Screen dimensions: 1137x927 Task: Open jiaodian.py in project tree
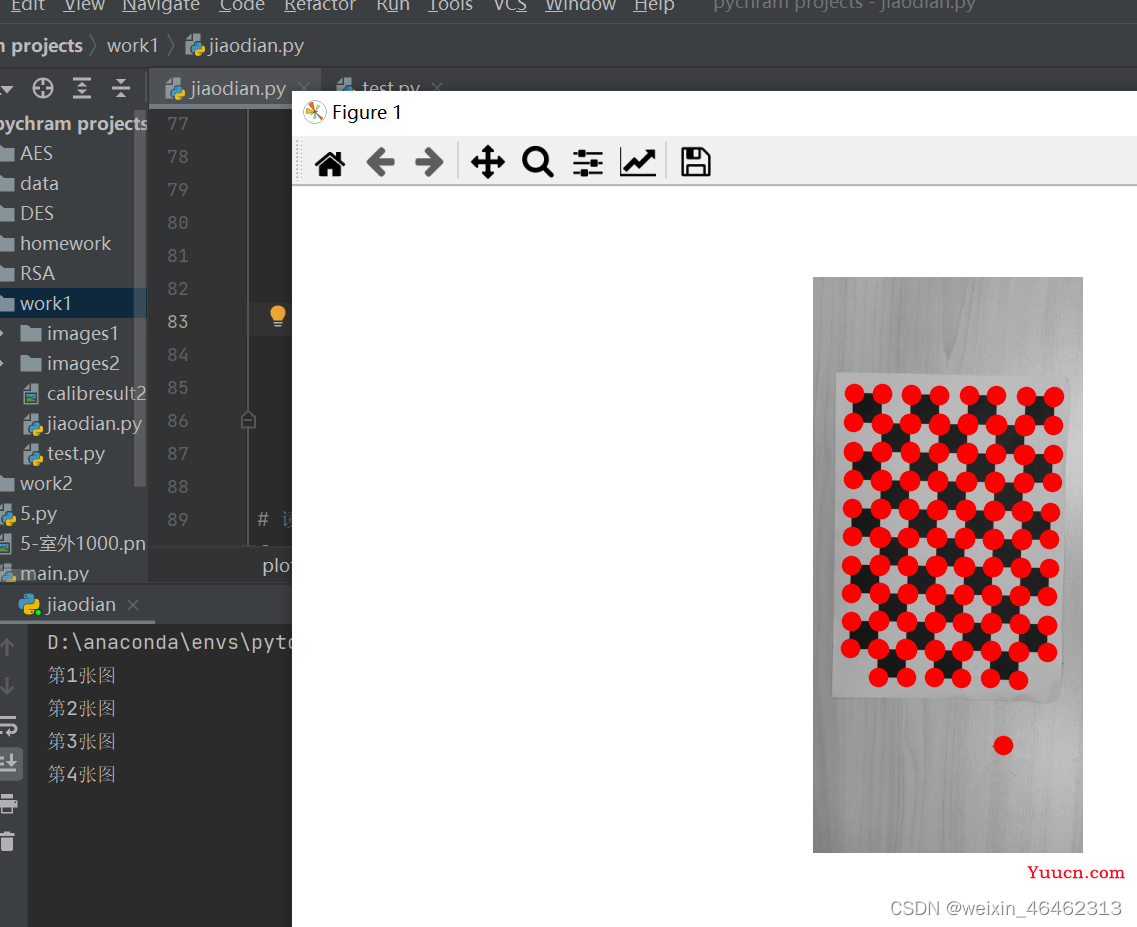coord(82,424)
